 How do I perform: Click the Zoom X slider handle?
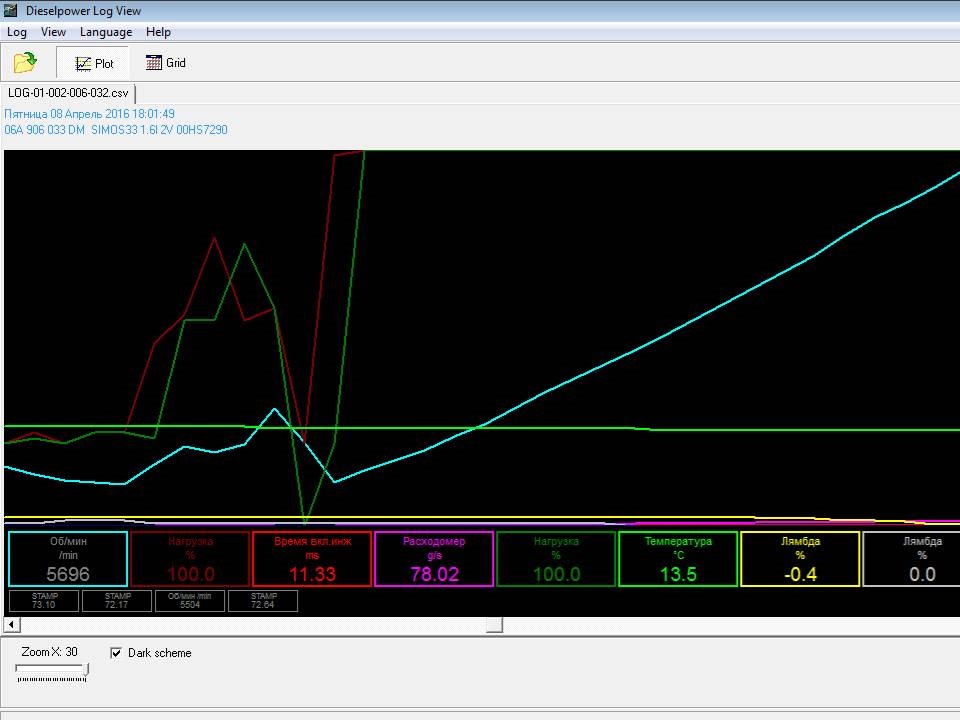tap(86, 670)
